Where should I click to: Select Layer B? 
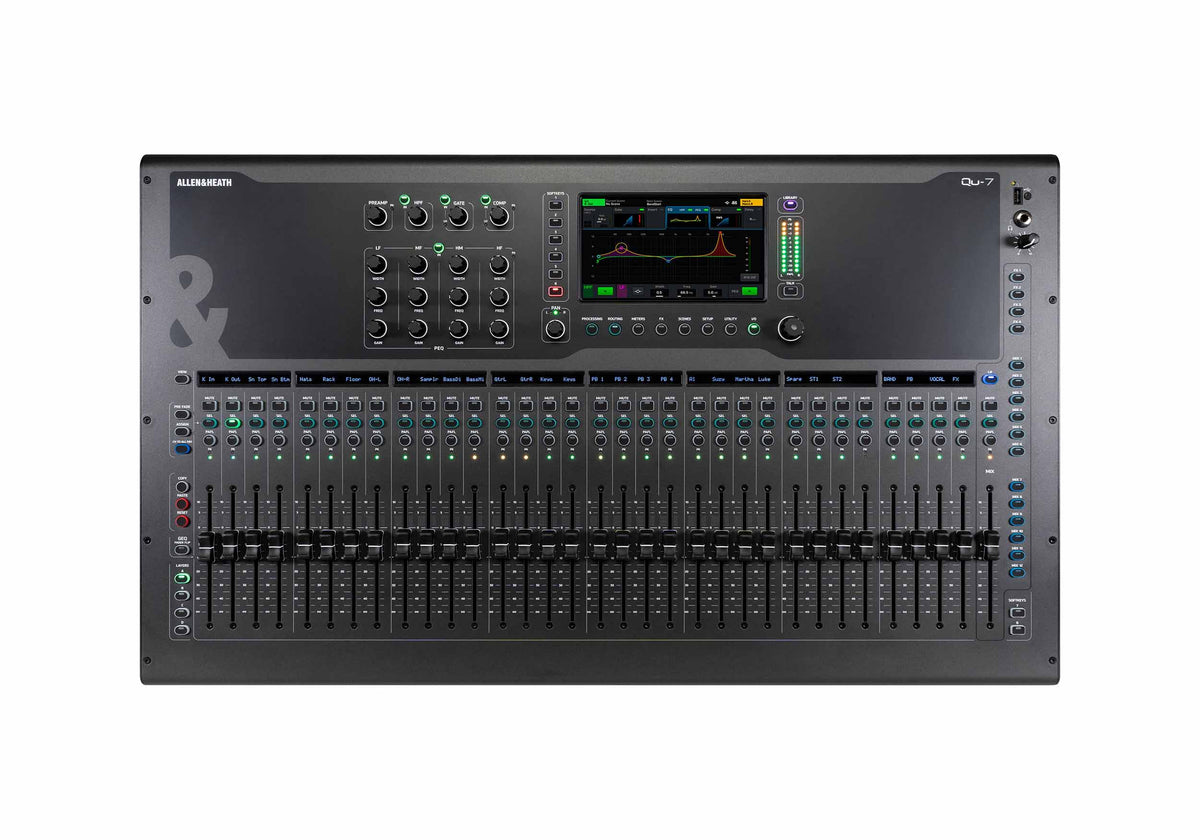[x=182, y=595]
